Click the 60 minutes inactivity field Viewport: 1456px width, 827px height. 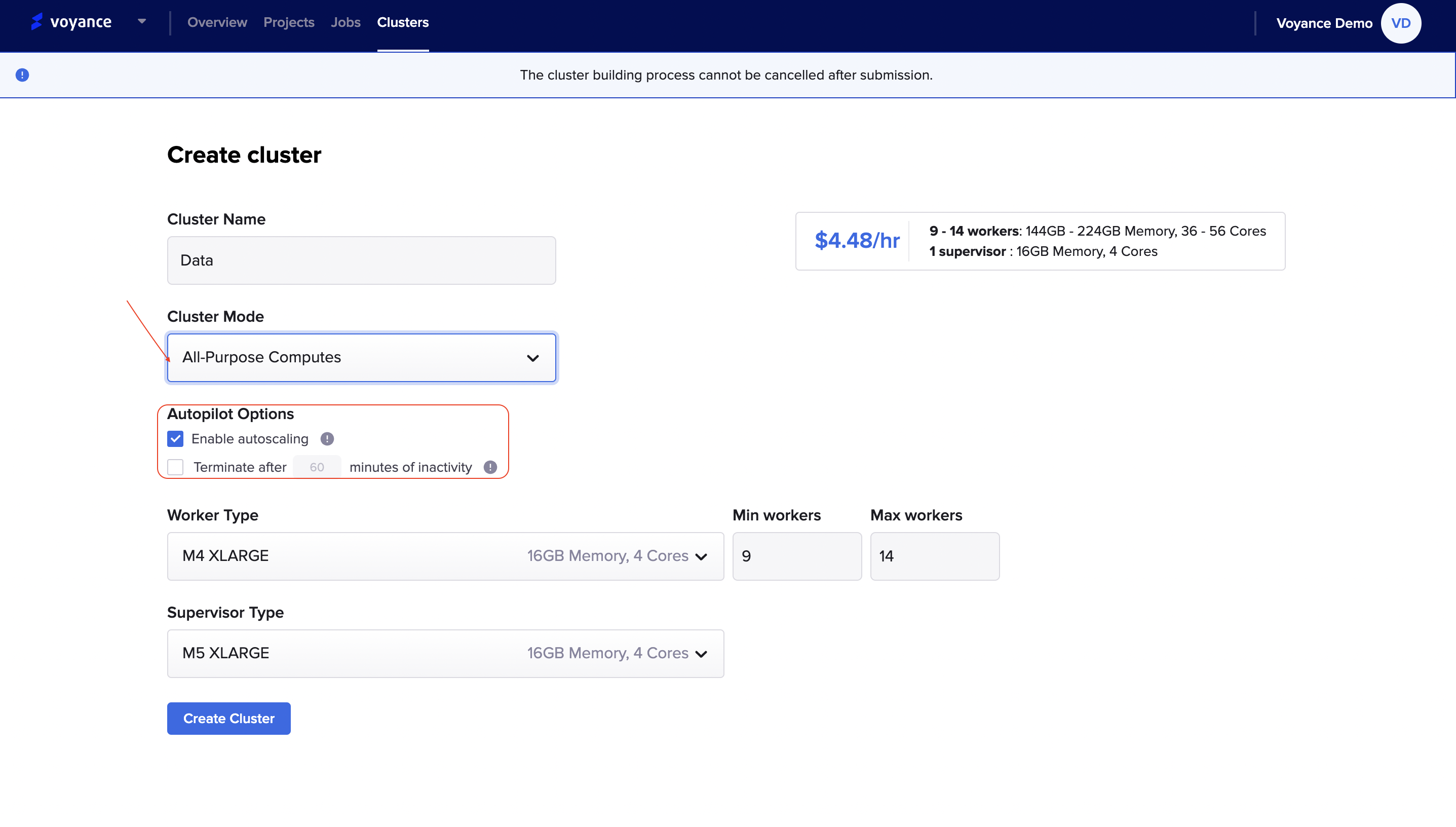(x=317, y=467)
